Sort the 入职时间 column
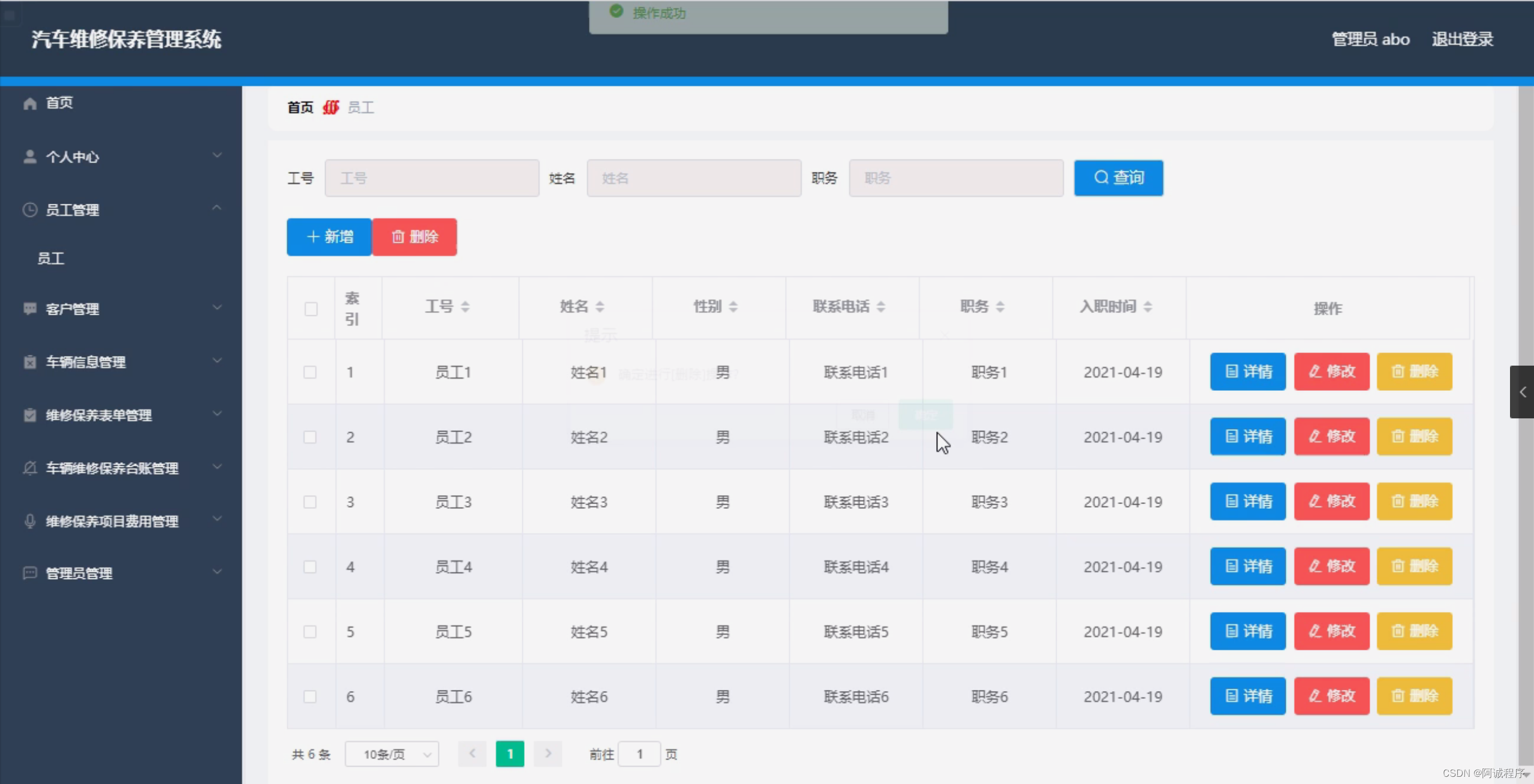The height and width of the screenshot is (784, 1534). pyautogui.click(x=1147, y=307)
